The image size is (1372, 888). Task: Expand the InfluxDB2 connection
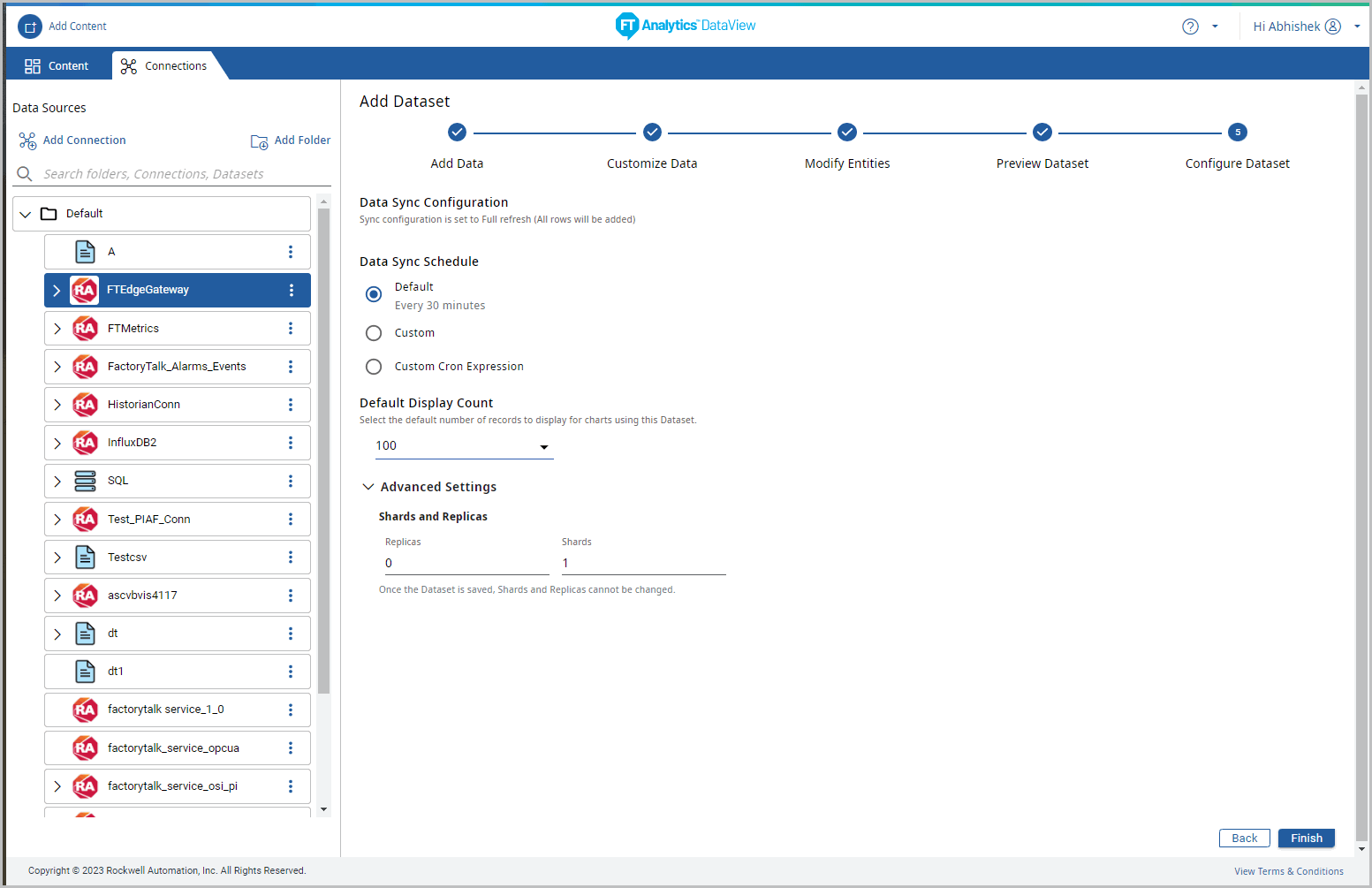[57, 444]
